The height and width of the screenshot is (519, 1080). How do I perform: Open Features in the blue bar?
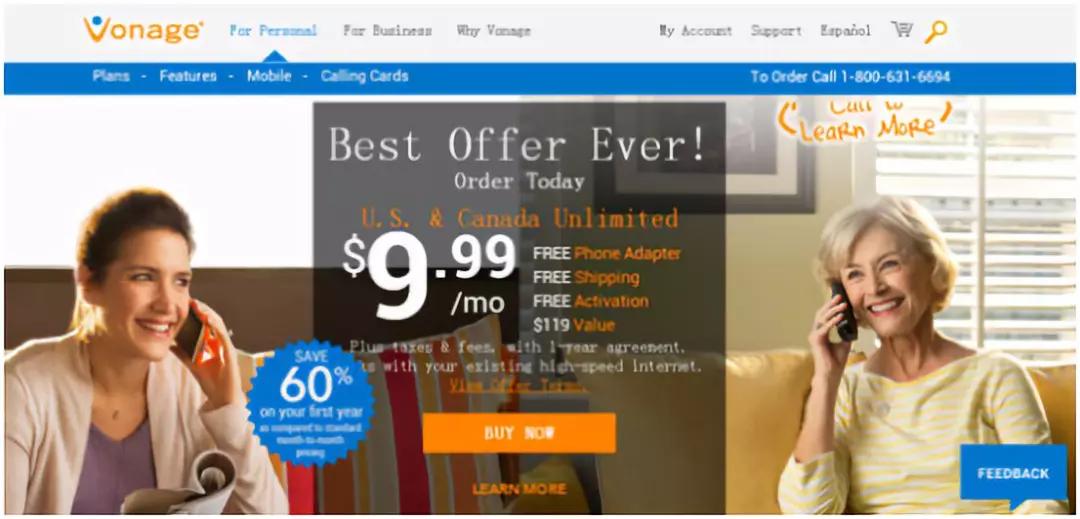point(188,76)
